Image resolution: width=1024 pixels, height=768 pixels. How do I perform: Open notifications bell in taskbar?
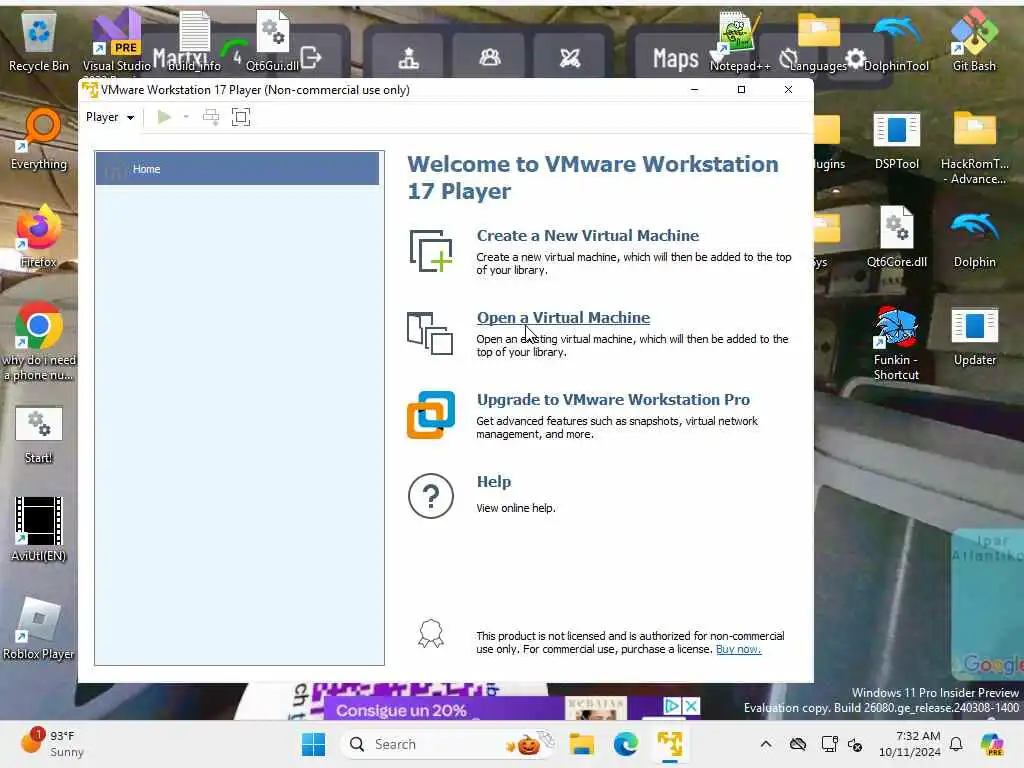[x=956, y=744]
